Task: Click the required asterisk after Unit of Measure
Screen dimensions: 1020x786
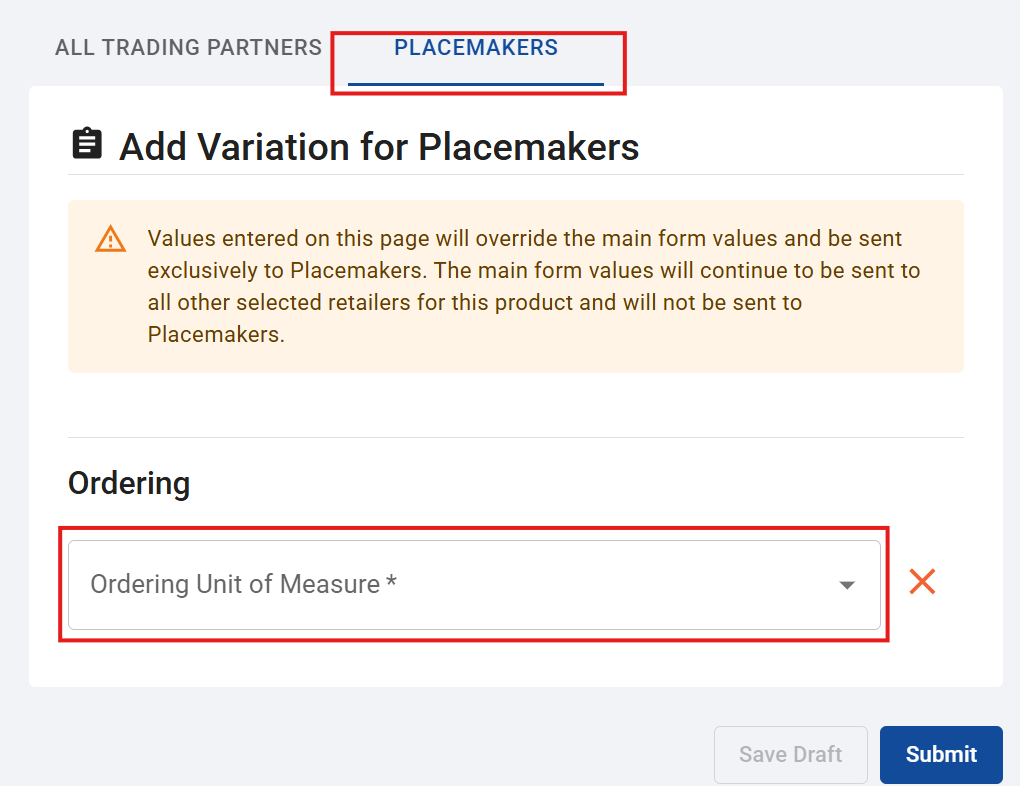Action: 391,581
